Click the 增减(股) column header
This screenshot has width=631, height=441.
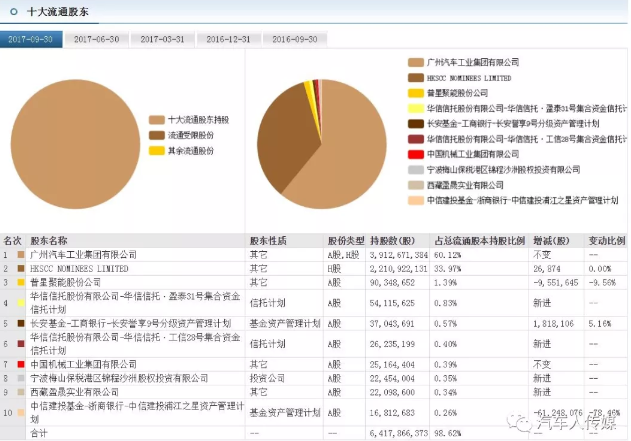coord(551,241)
